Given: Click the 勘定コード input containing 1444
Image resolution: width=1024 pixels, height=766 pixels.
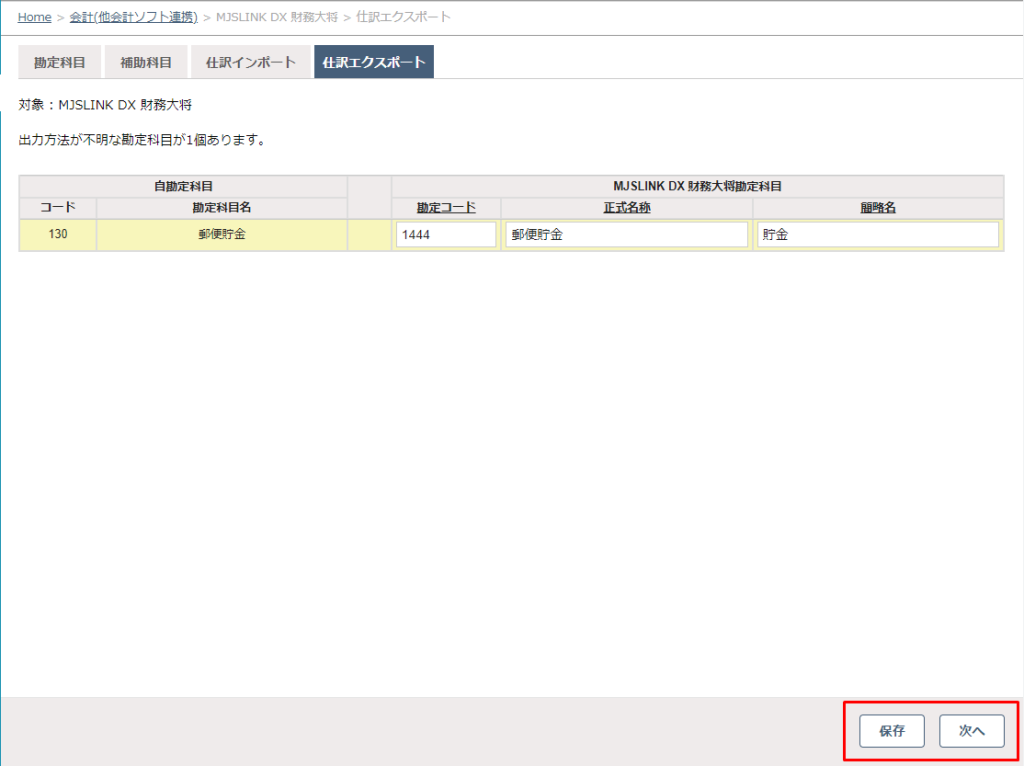Looking at the screenshot, I should [446, 235].
